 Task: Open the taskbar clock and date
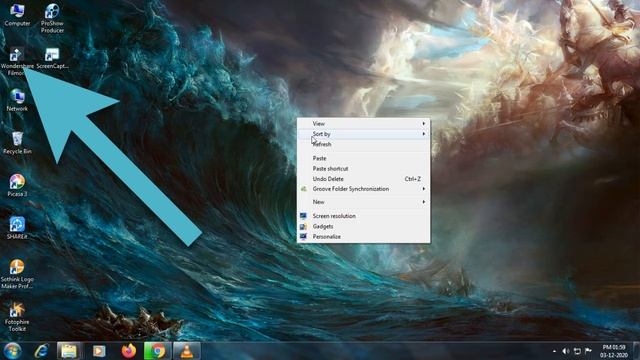click(614, 351)
